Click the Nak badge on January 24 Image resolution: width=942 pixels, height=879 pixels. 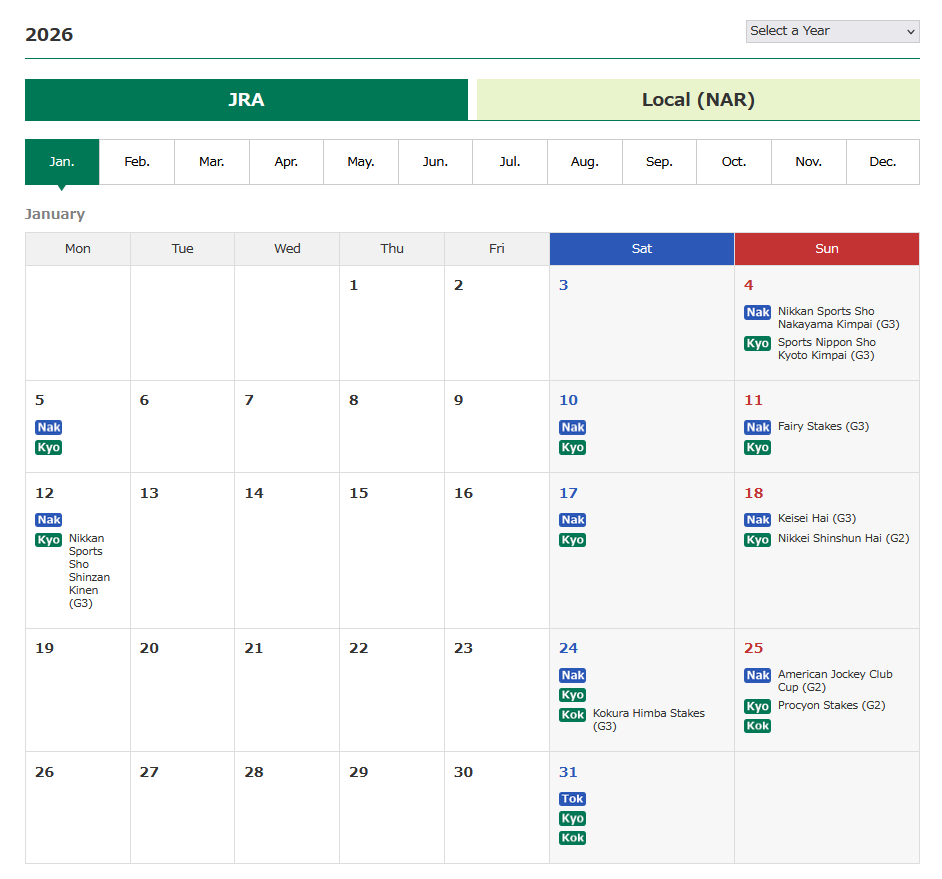(573, 676)
